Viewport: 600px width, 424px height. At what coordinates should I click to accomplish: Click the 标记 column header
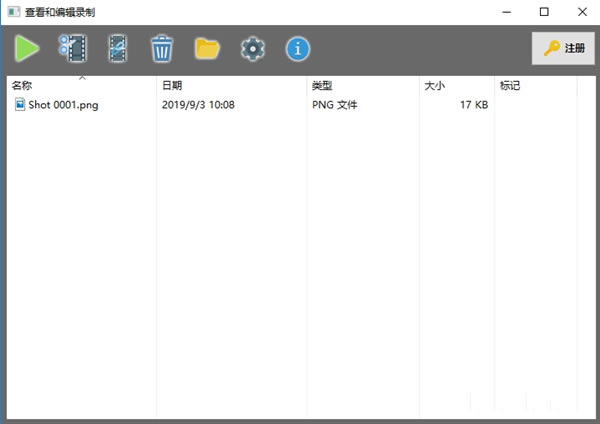(x=510, y=86)
